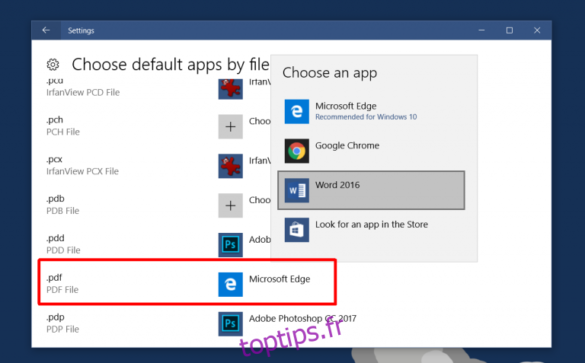Maximize the Settings window

pyautogui.click(x=509, y=30)
